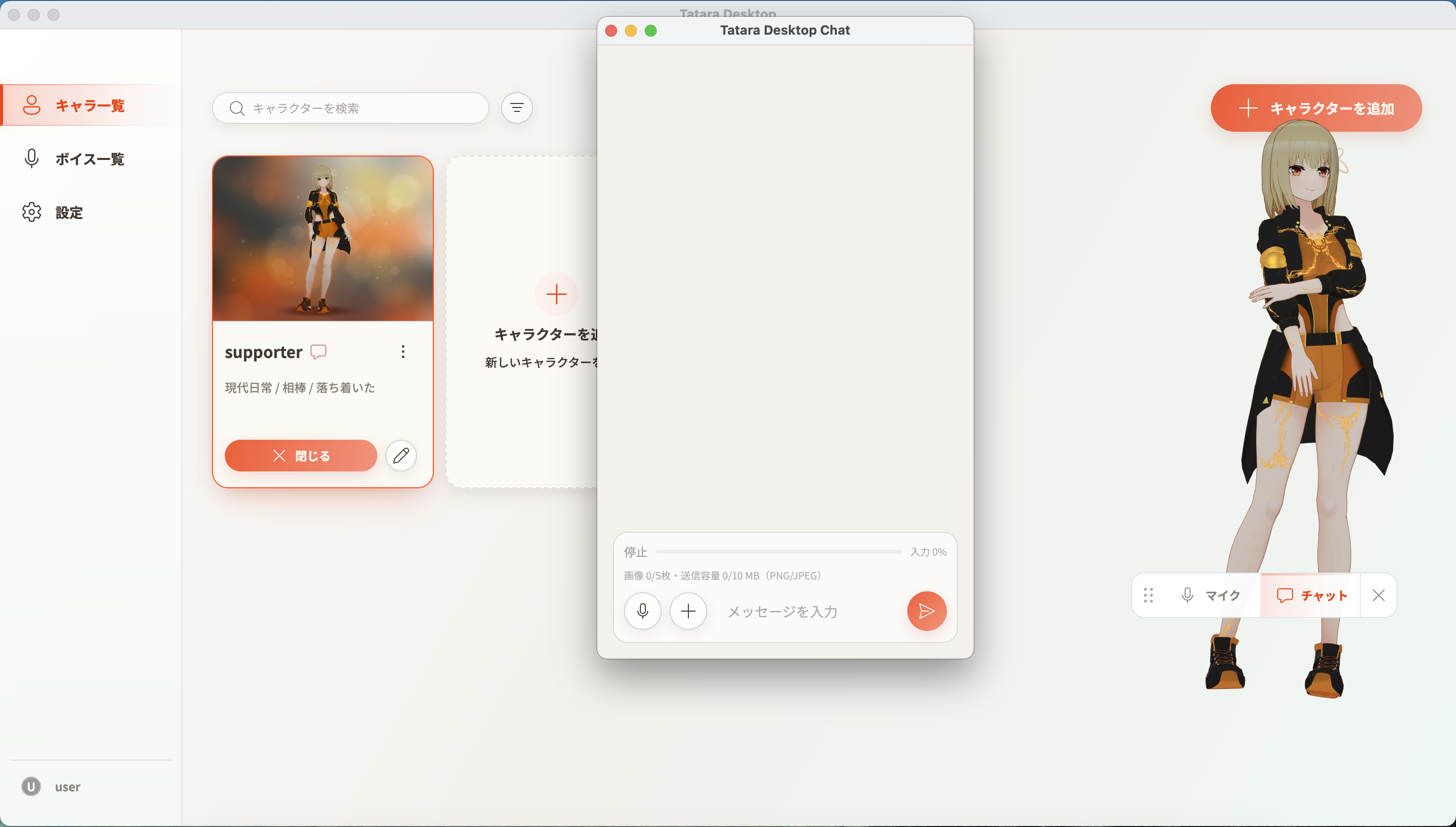Click the 停止 label in chat

pyautogui.click(x=635, y=552)
